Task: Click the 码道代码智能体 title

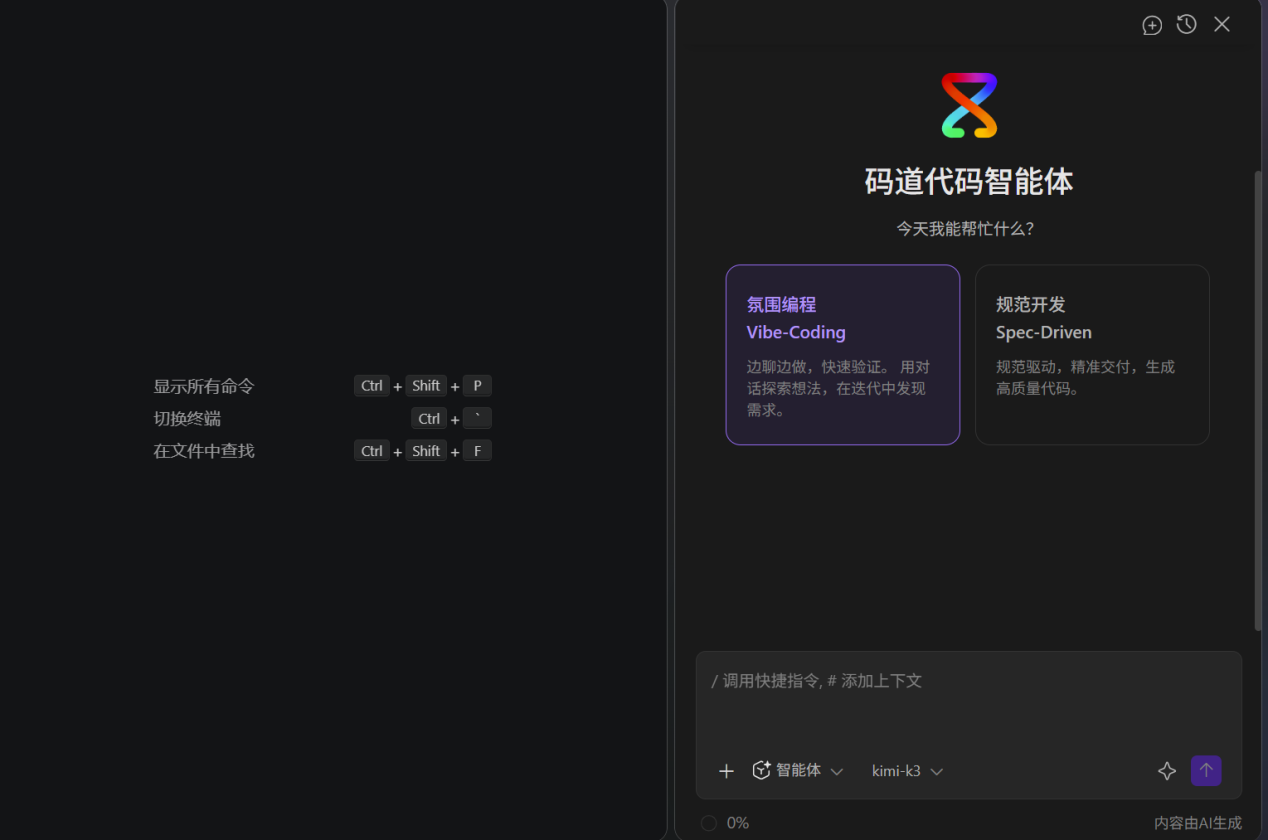Action: (969, 182)
